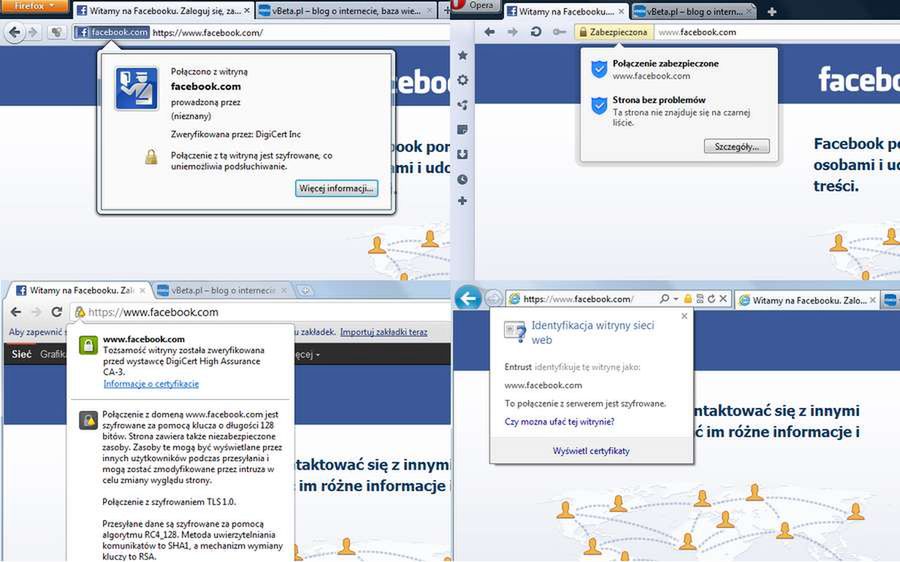This screenshot has height=562, width=900.
Task: Reload the page in Opera
Action: tap(536, 32)
